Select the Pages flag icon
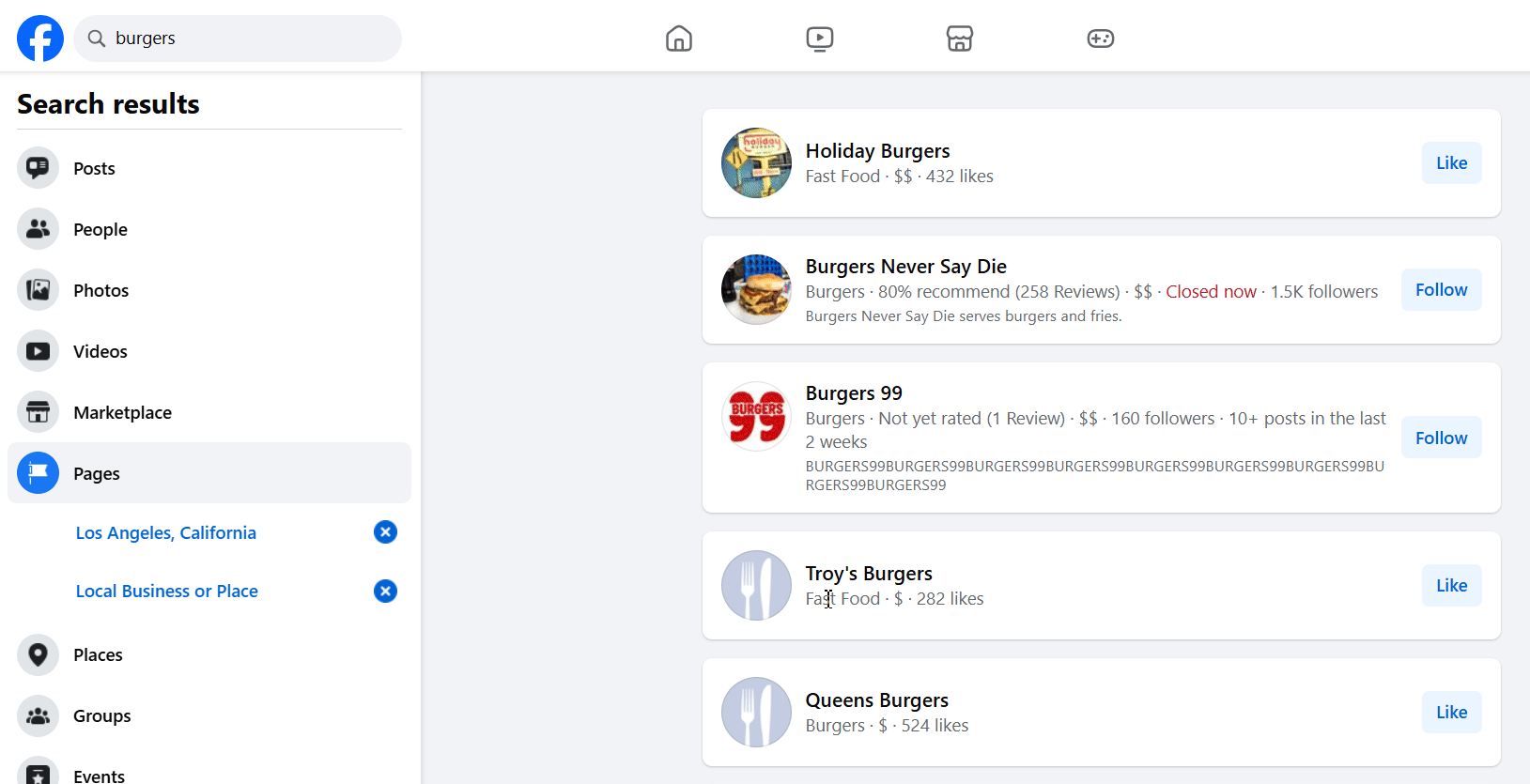The image size is (1530, 784). 39,473
